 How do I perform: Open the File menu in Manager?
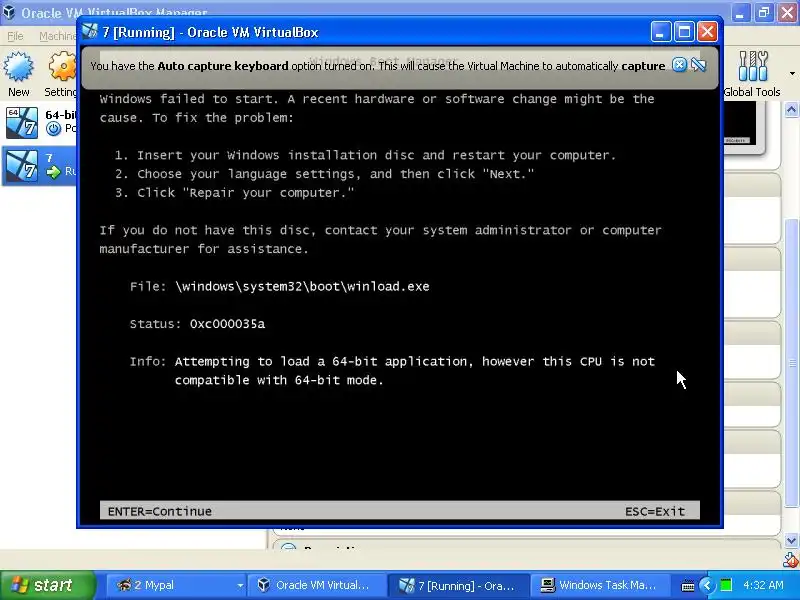pos(15,36)
